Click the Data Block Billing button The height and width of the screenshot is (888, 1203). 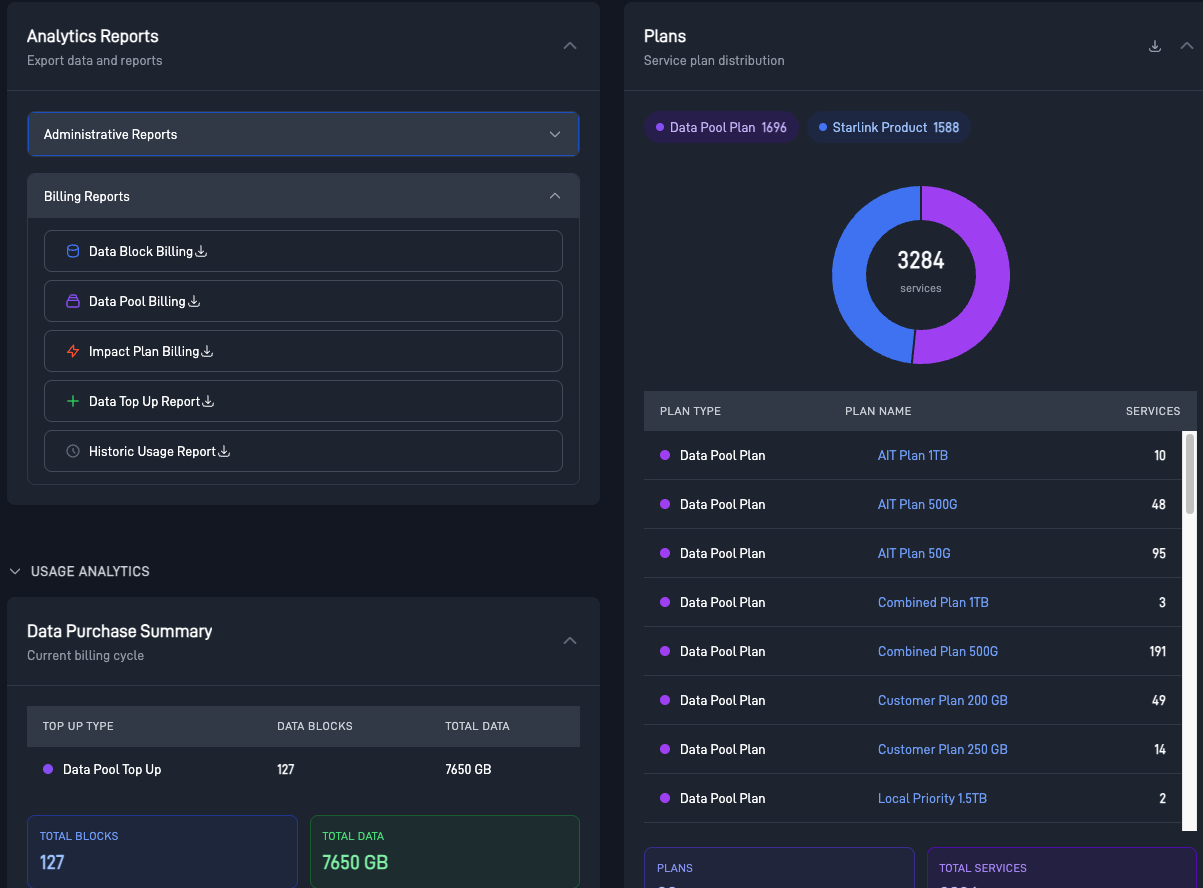pos(303,251)
